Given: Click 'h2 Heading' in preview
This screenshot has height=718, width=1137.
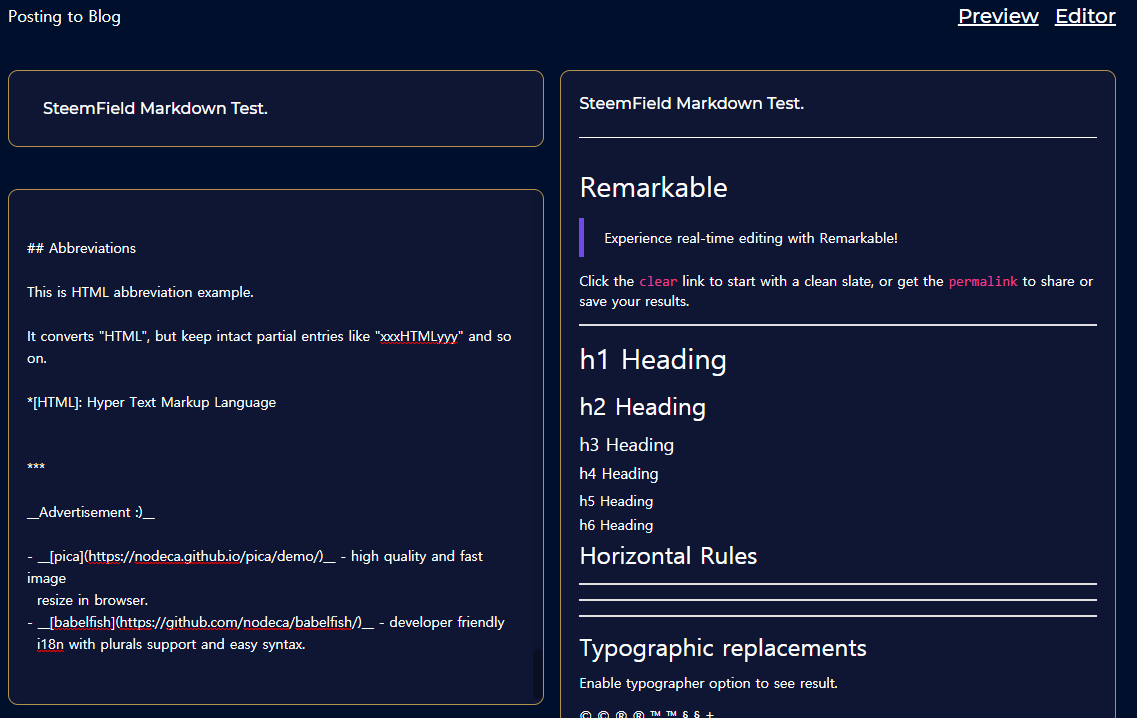Looking at the screenshot, I should click(x=642, y=407).
